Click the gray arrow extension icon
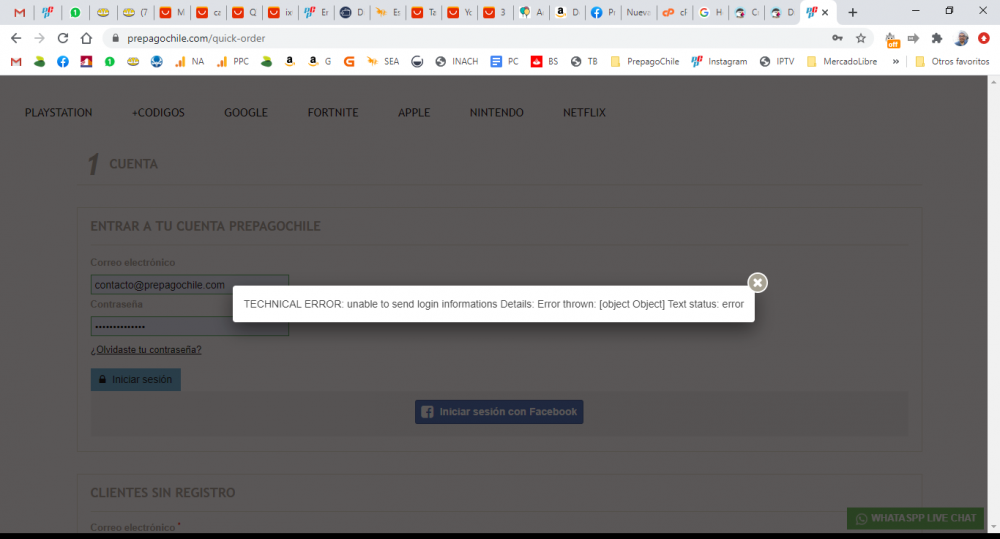Viewport: 1000px width, 539px height. point(913,38)
